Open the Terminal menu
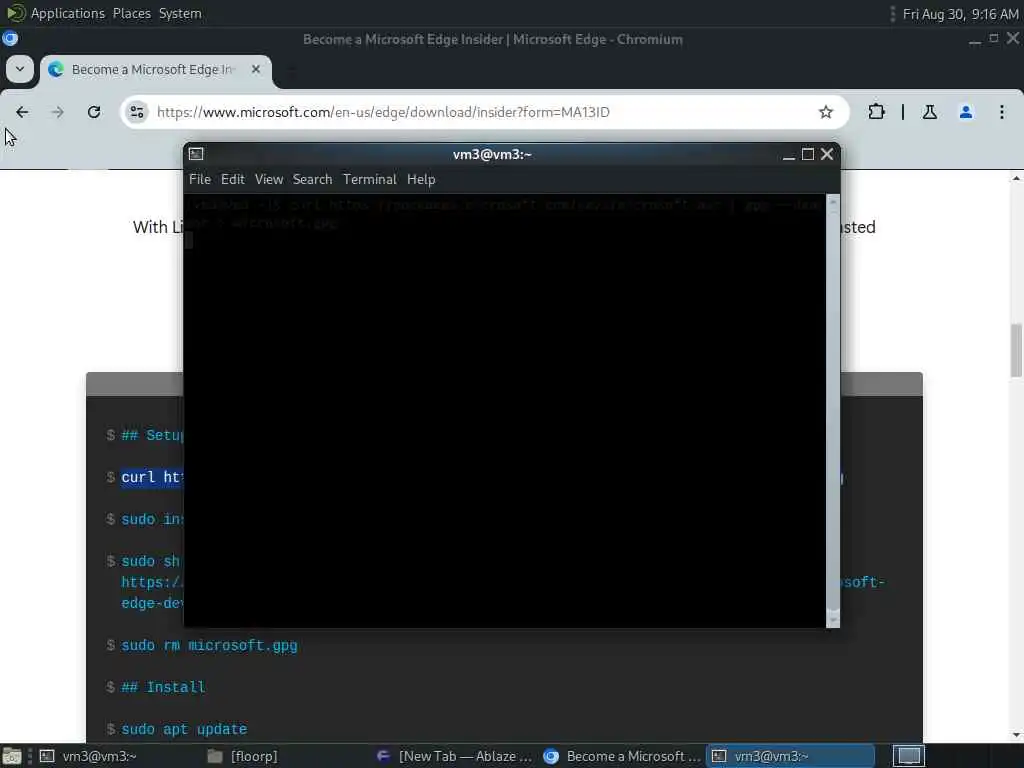 370,180
